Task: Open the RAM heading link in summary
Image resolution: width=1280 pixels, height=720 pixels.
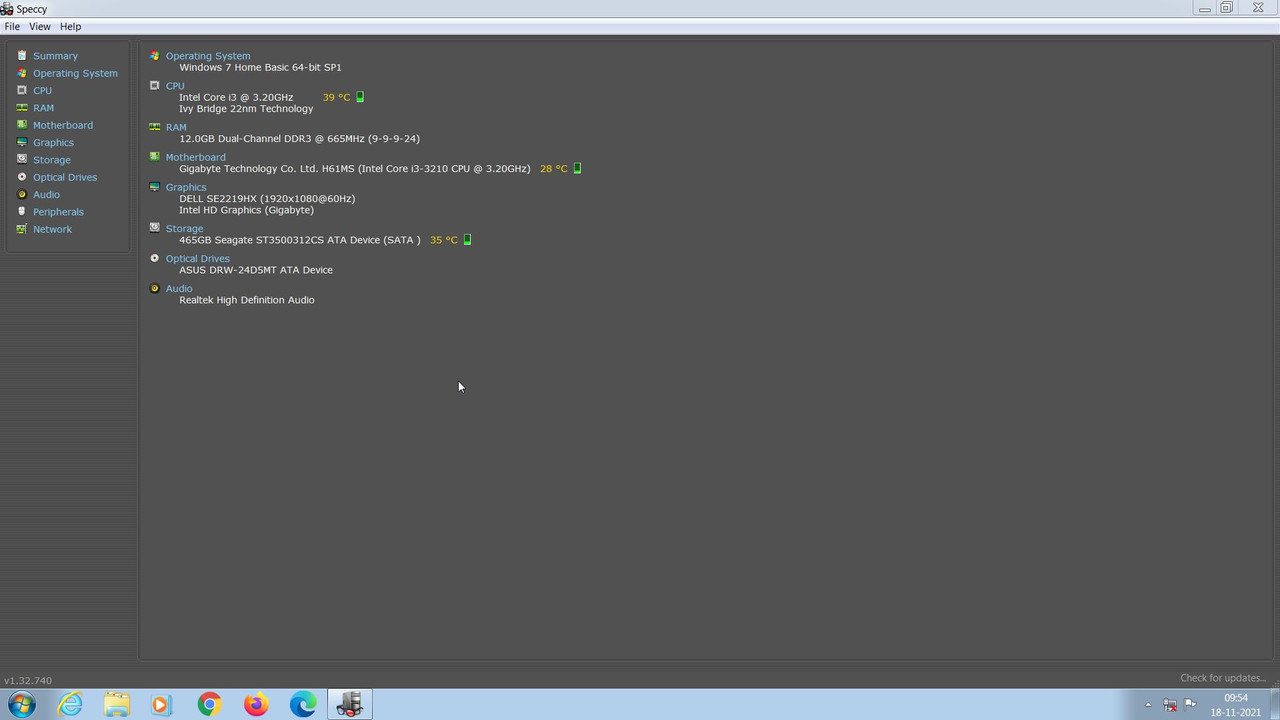Action: click(x=176, y=127)
